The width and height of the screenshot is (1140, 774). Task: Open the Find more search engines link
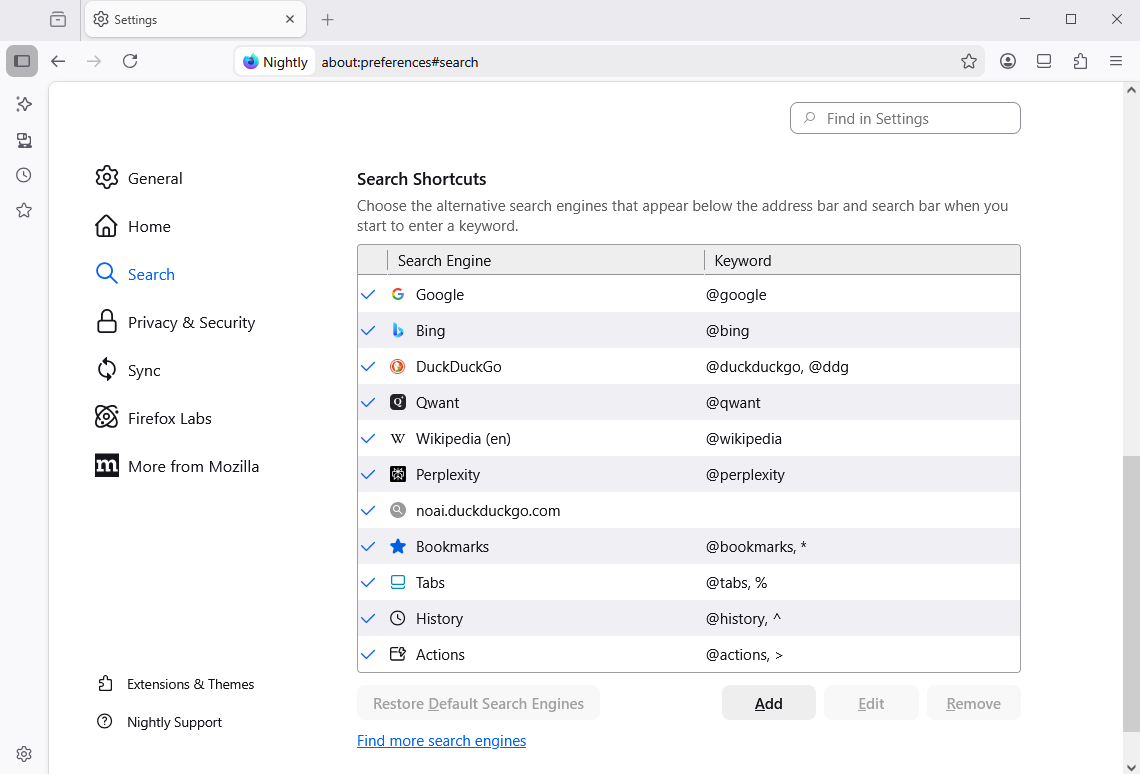click(441, 741)
